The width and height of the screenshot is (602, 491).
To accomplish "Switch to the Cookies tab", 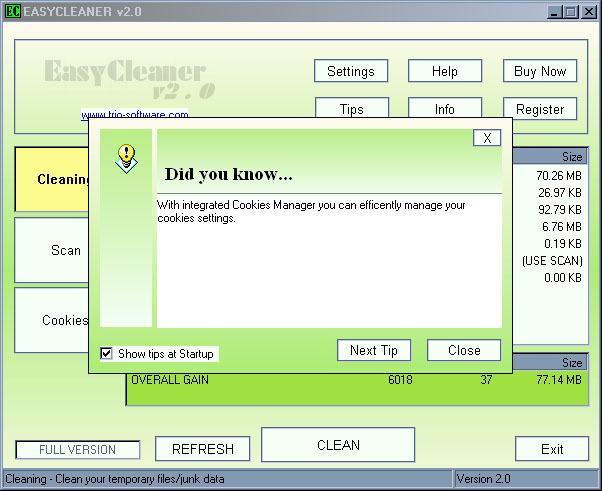I will pos(52,320).
